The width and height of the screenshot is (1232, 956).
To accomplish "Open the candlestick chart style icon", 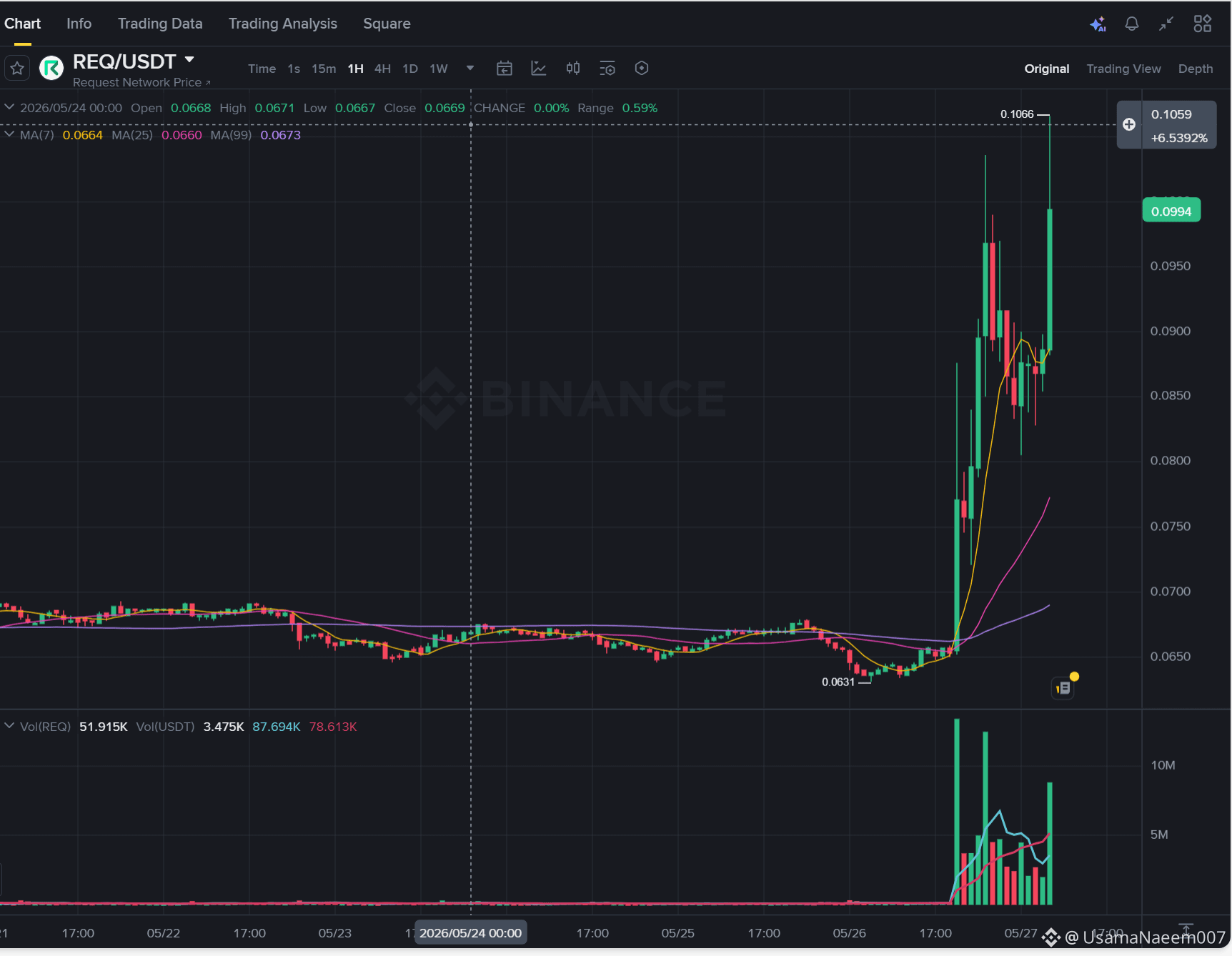I will (573, 69).
